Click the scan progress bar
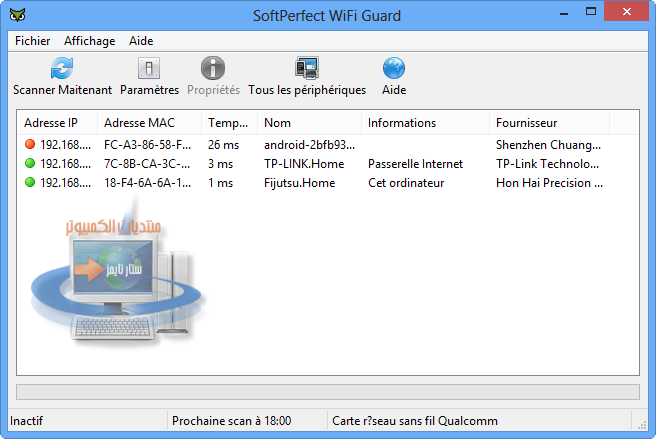Viewport: 656px width, 439px height. coord(328,392)
